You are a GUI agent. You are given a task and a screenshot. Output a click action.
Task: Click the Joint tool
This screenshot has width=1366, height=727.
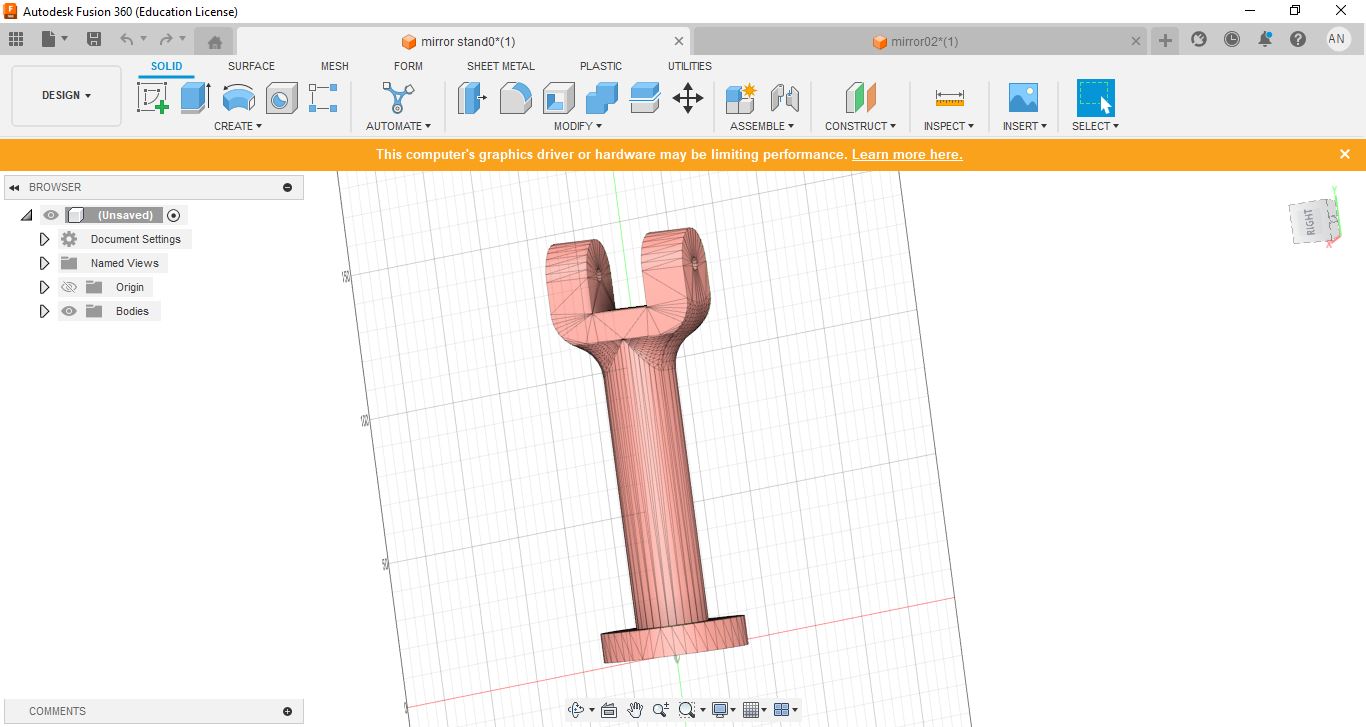pos(785,98)
